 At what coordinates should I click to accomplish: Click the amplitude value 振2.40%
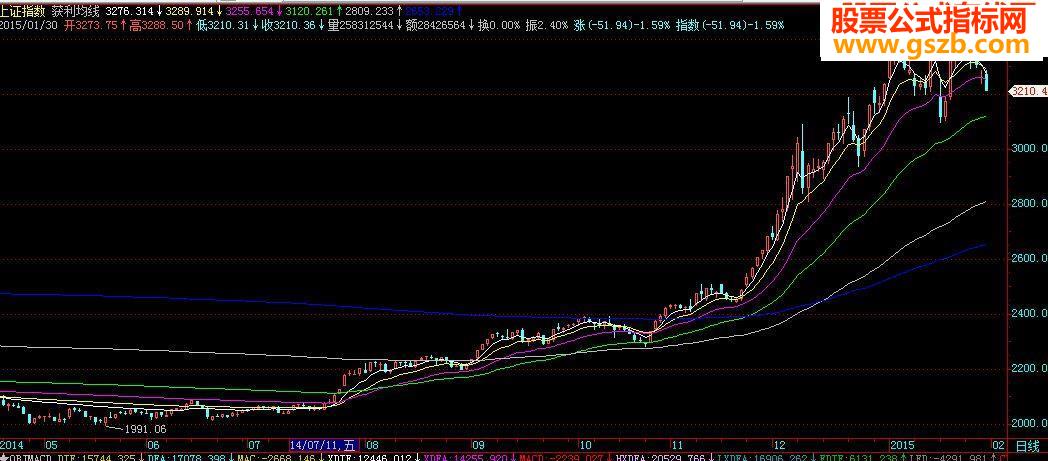tap(547, 25)
